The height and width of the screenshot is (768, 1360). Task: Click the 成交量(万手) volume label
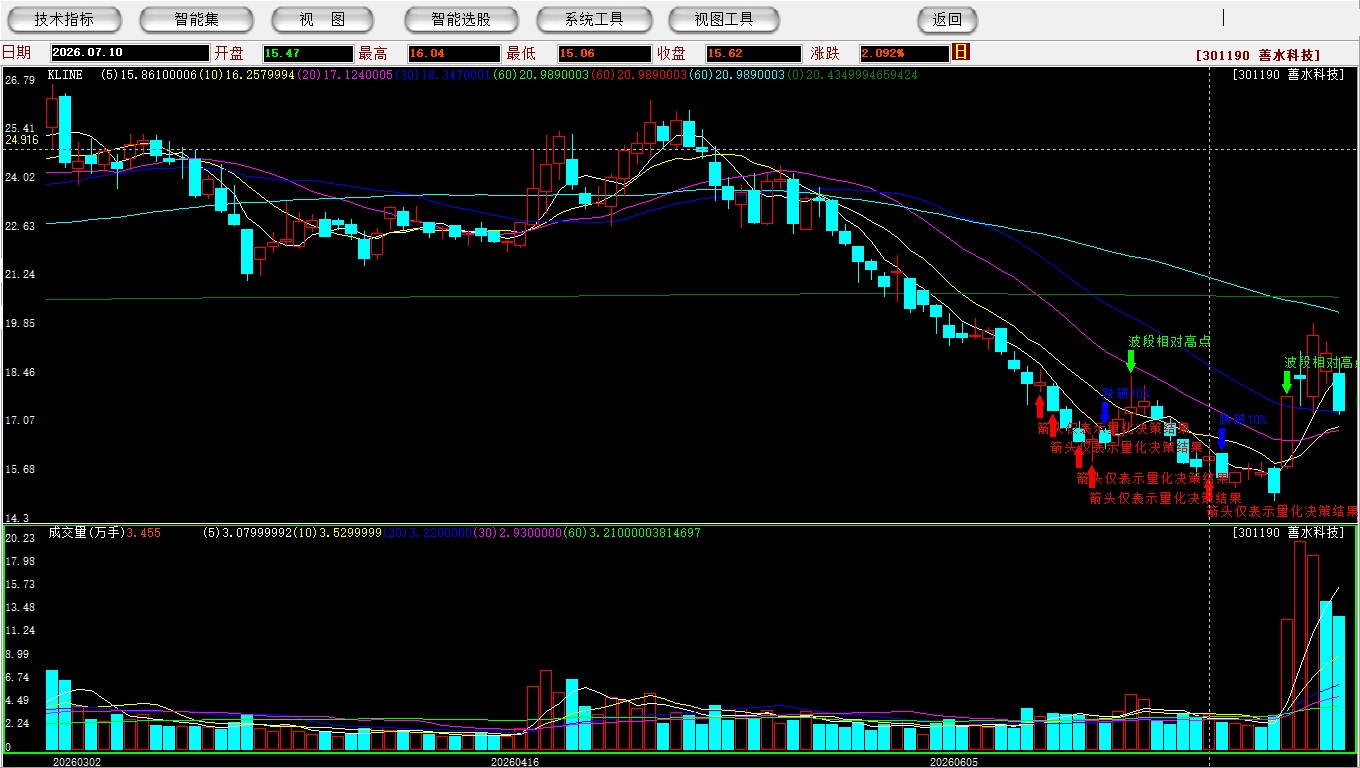coord(85,533)
